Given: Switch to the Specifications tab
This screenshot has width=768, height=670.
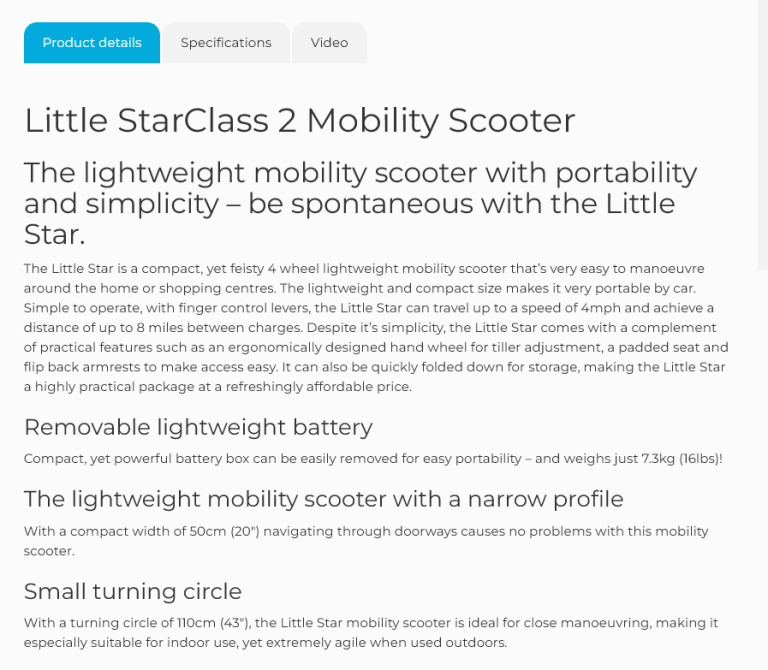Looking at the screenshot, I should pyautogui.click(x=226, y=43).
